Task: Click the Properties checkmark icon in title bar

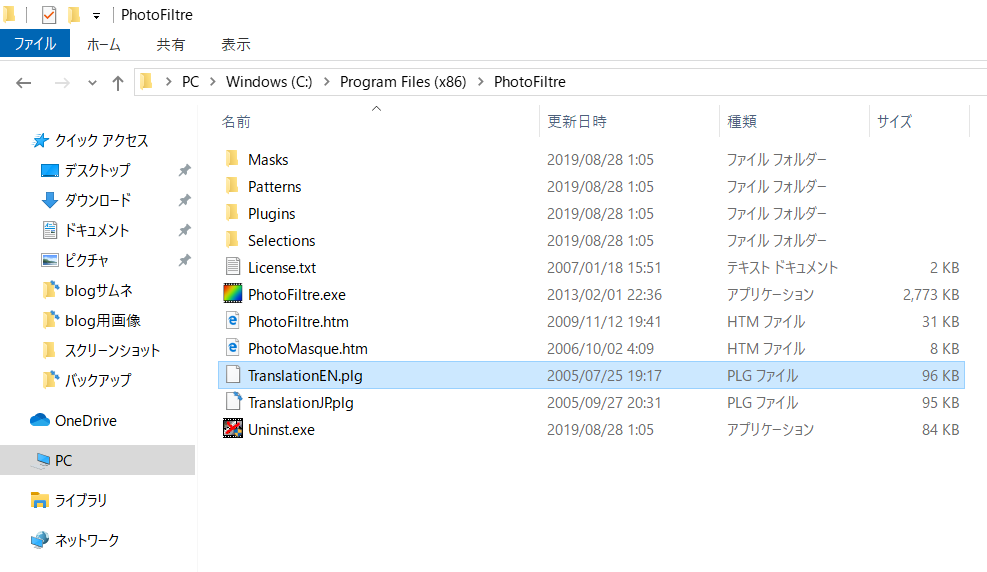Action: pos(49,14)
